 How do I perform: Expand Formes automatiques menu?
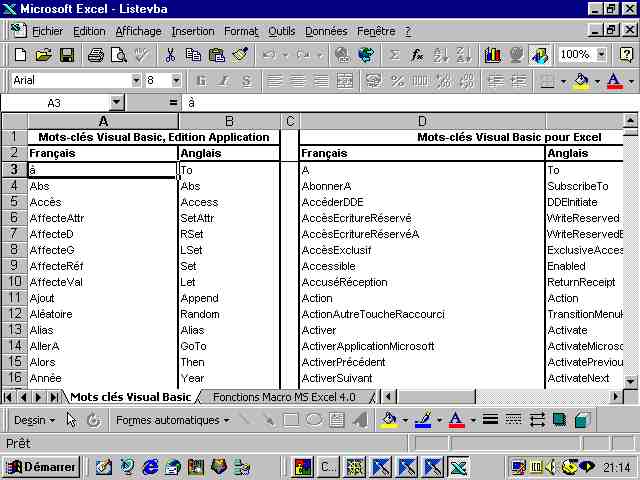tap(173, 420)
